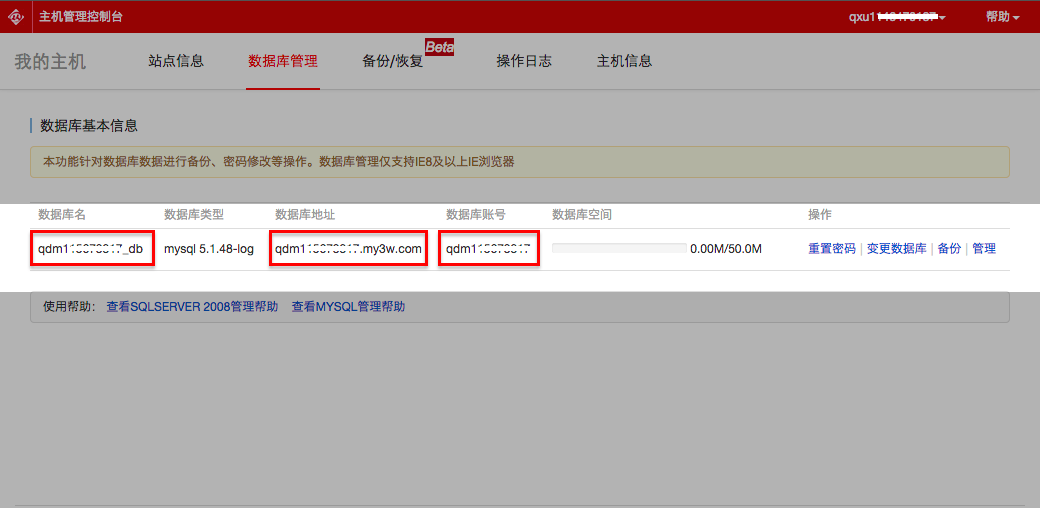Open 查看MYSQL管理帮助 link
Viewport: 1040px width, 508px height.
pos(348,307)
